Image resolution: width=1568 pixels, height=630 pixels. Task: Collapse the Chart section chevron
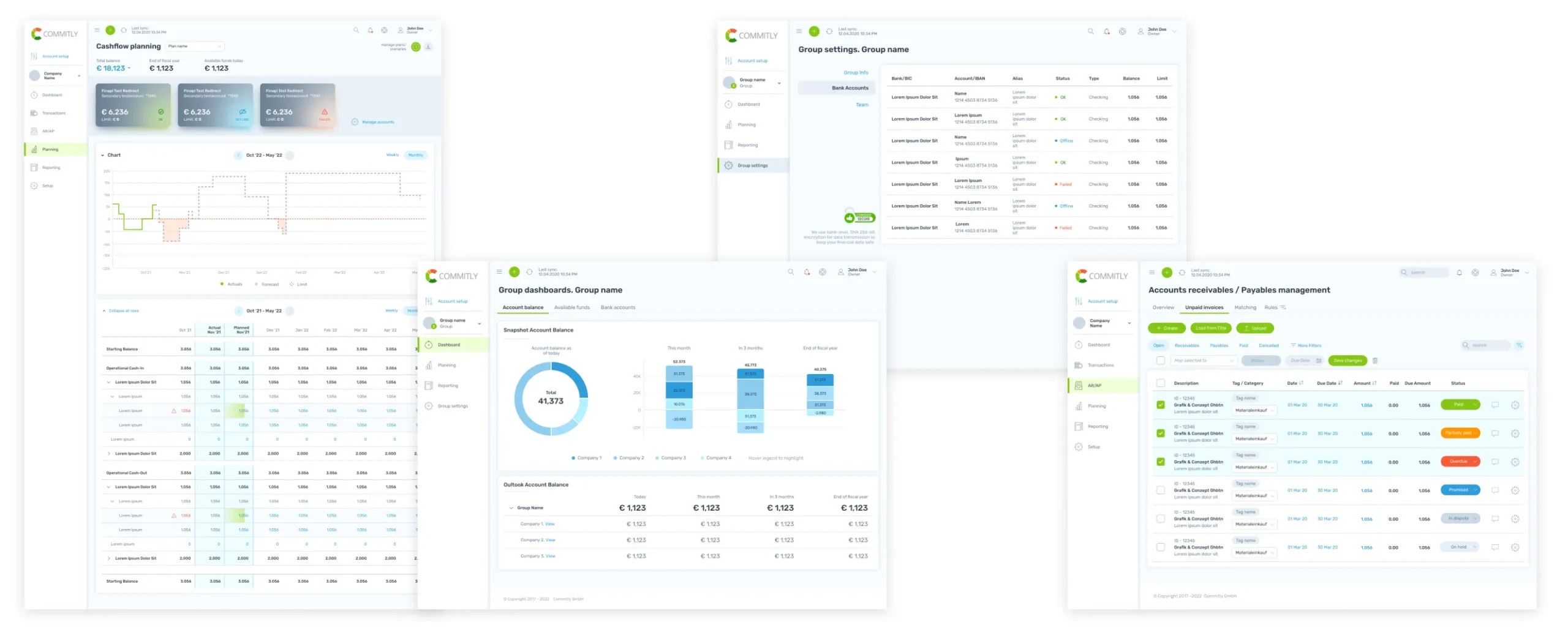pyautogui.click(x=103, y=156)
